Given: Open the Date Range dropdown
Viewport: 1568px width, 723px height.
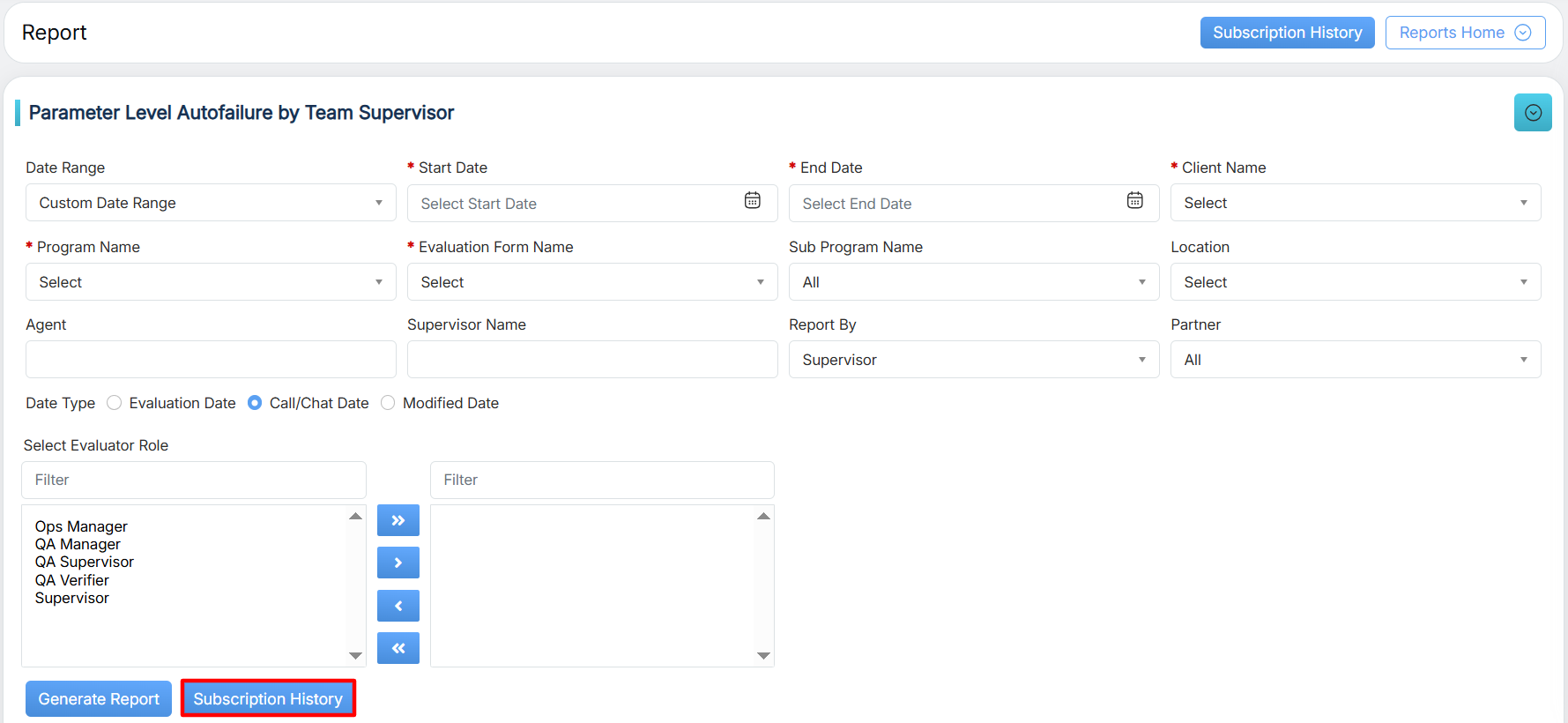Looking at the screenshot, I should 211,203.
